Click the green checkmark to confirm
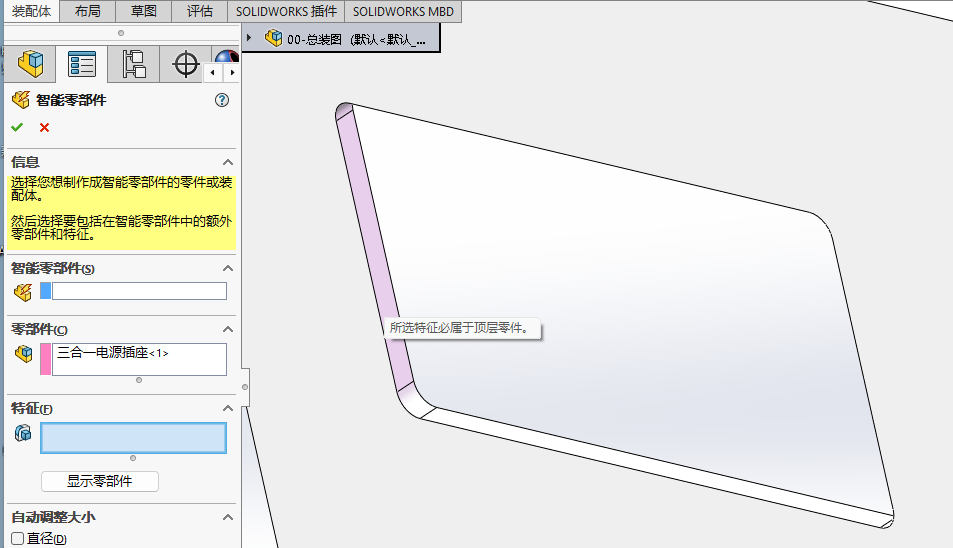 pyautogui.click(x=17, y=127)
